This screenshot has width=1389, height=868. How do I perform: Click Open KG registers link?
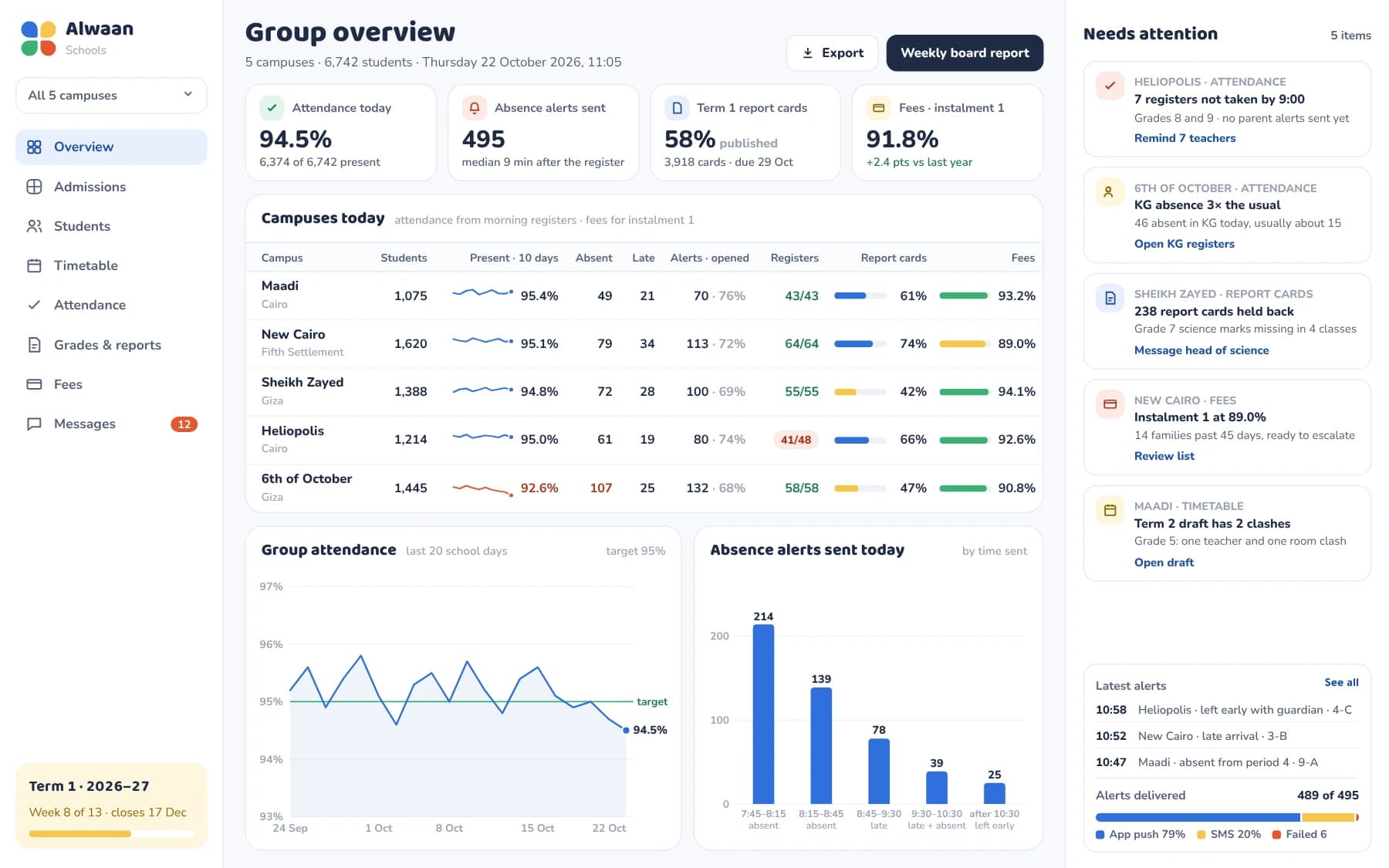[x=1184, y=244]
